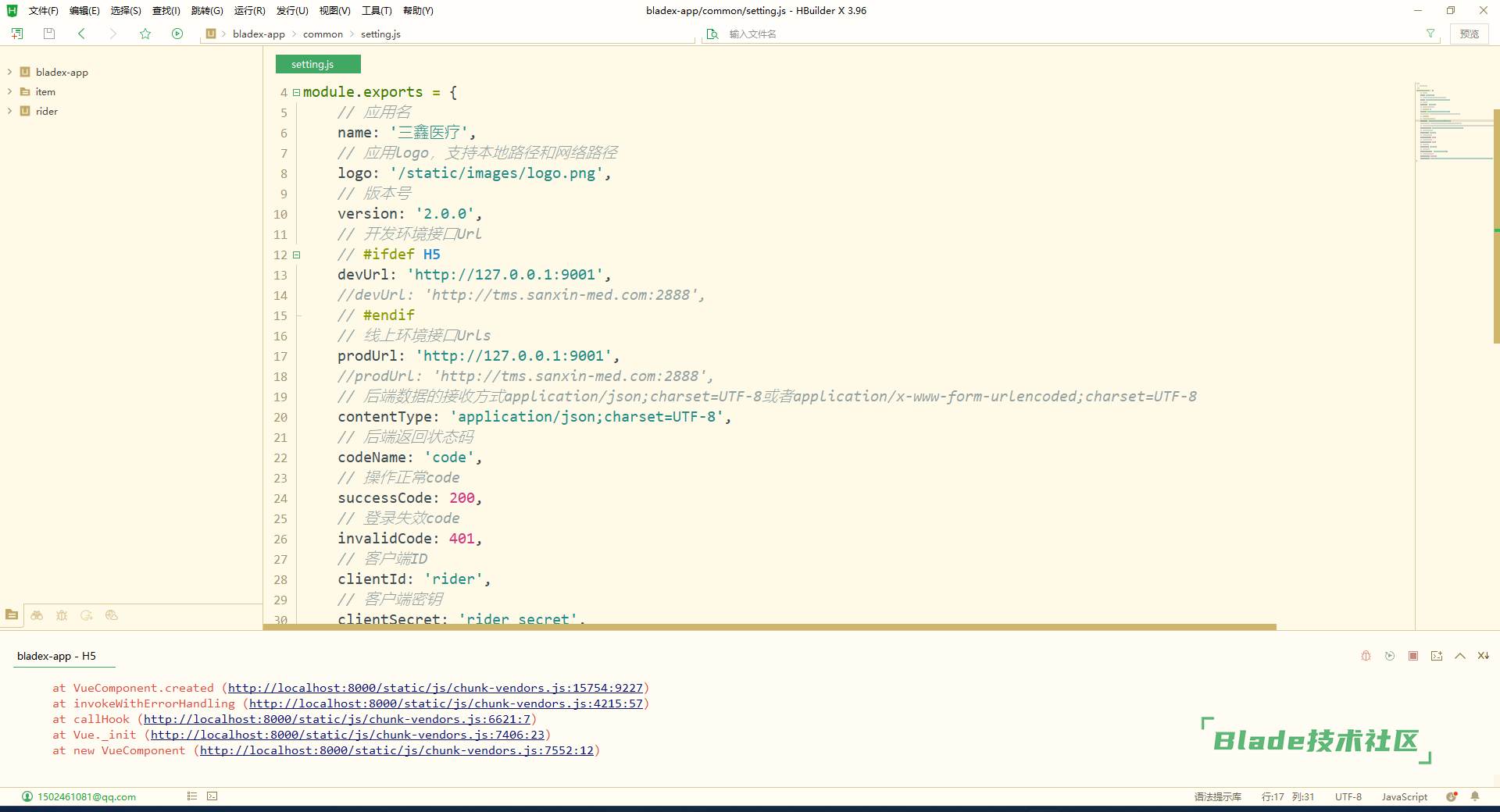Click the 语法提示库 status bar entry
Viewport: 1500px width, 812px height.
tap(1217, 796)
